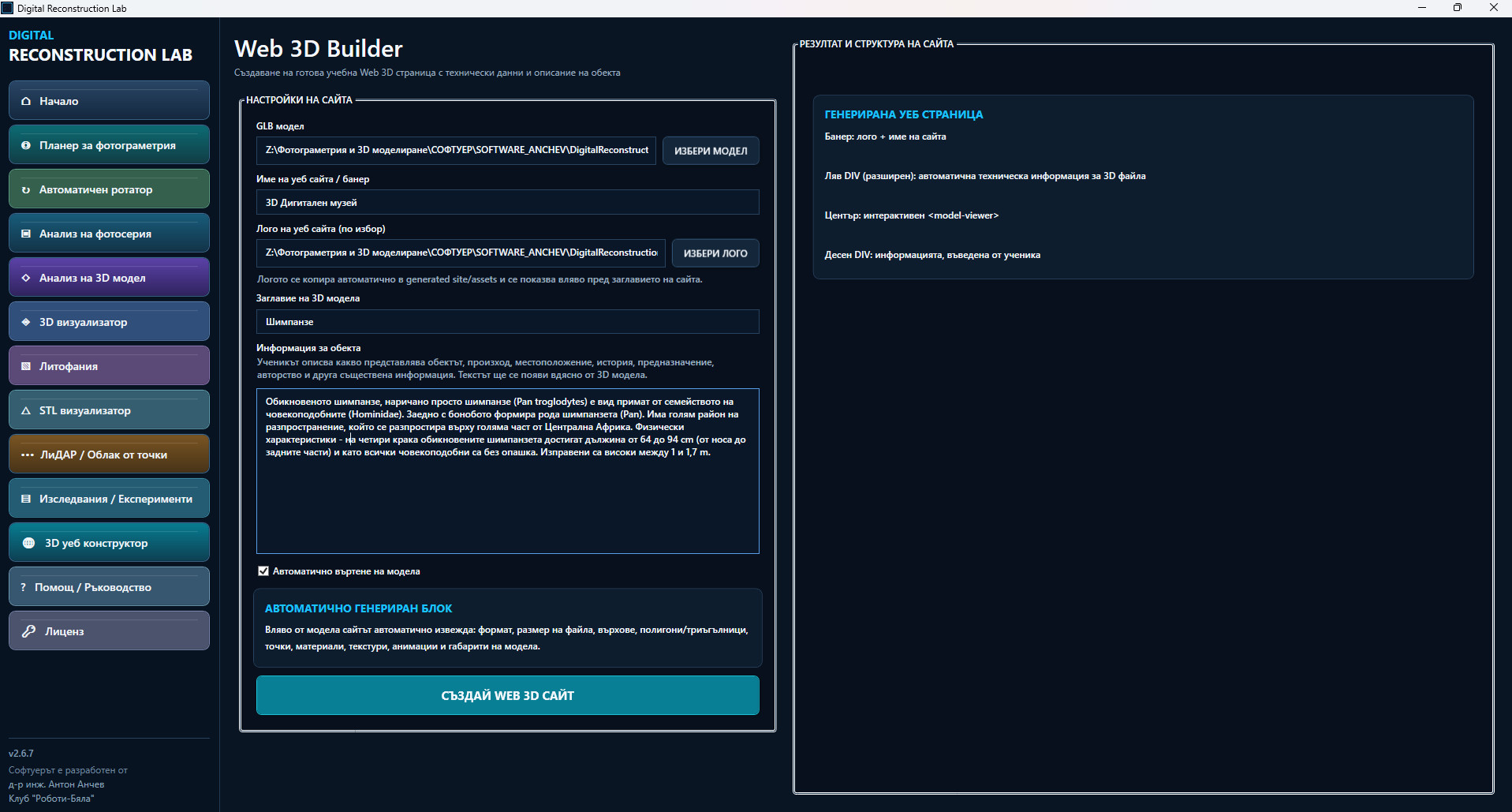Click the model title field 'Шимпанзе'

coord(508,322)
